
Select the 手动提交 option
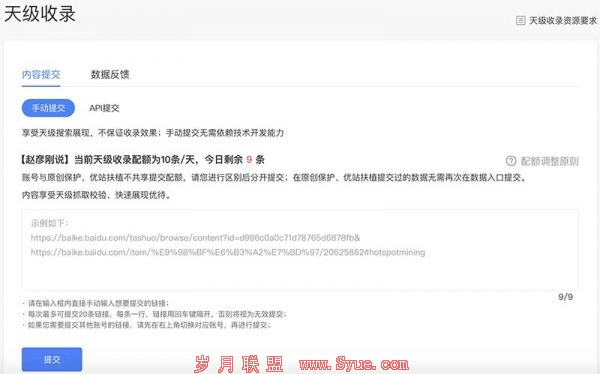(x=48, y=108)
